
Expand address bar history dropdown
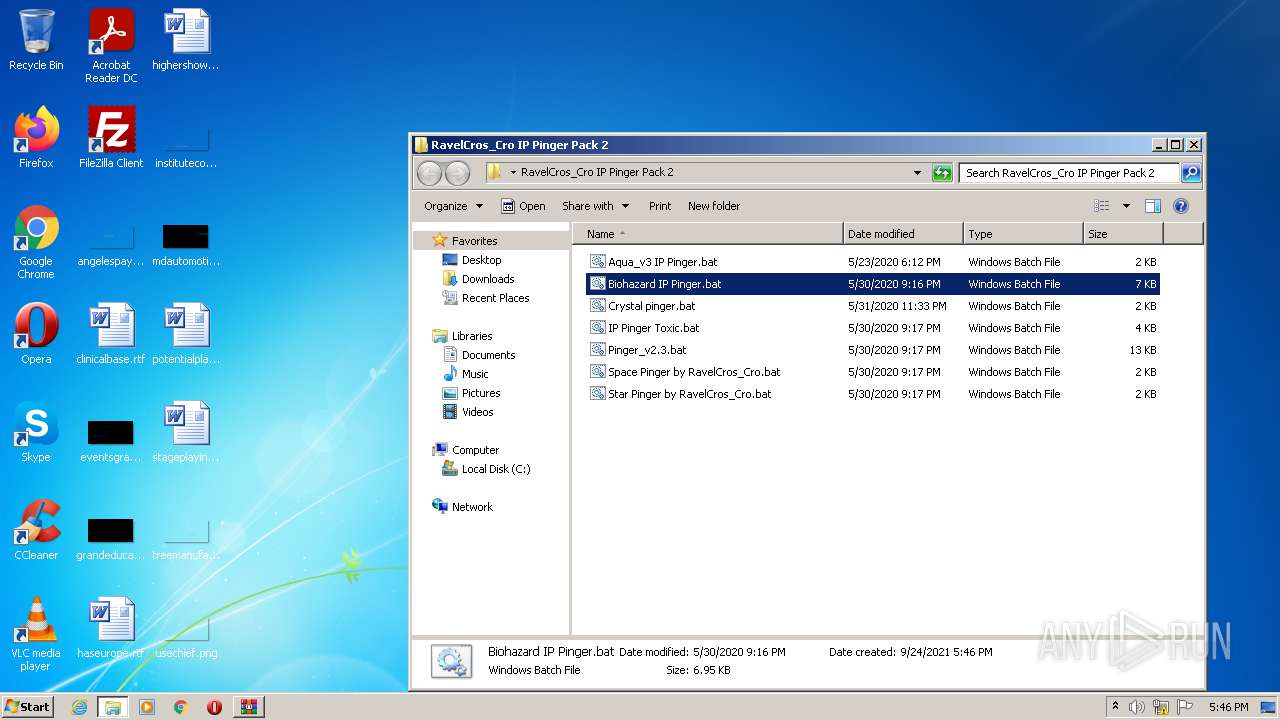click(918, 173)
